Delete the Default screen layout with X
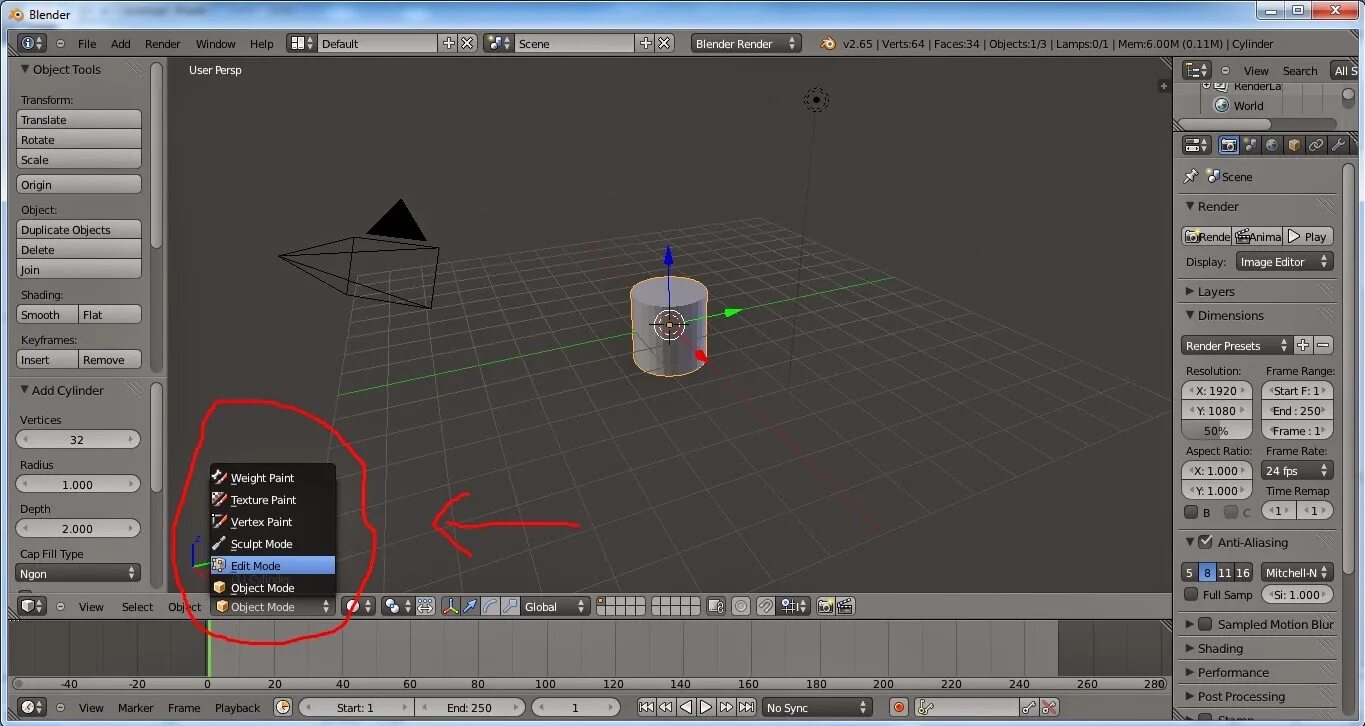The height and width of the screenshot is (726, 1365). pos(466,43)
